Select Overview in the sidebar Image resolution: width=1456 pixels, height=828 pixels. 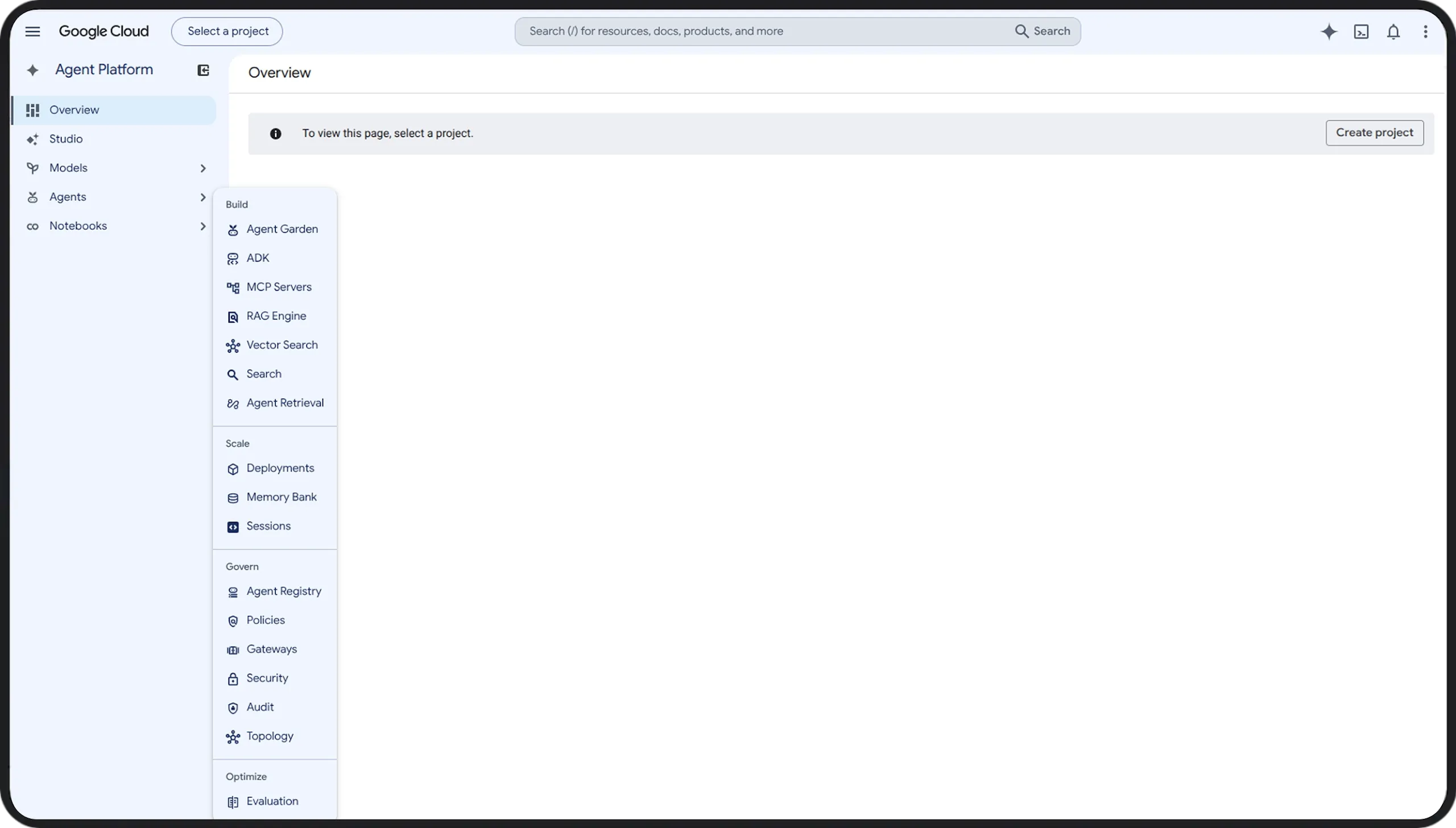click(x=114, y=110)
